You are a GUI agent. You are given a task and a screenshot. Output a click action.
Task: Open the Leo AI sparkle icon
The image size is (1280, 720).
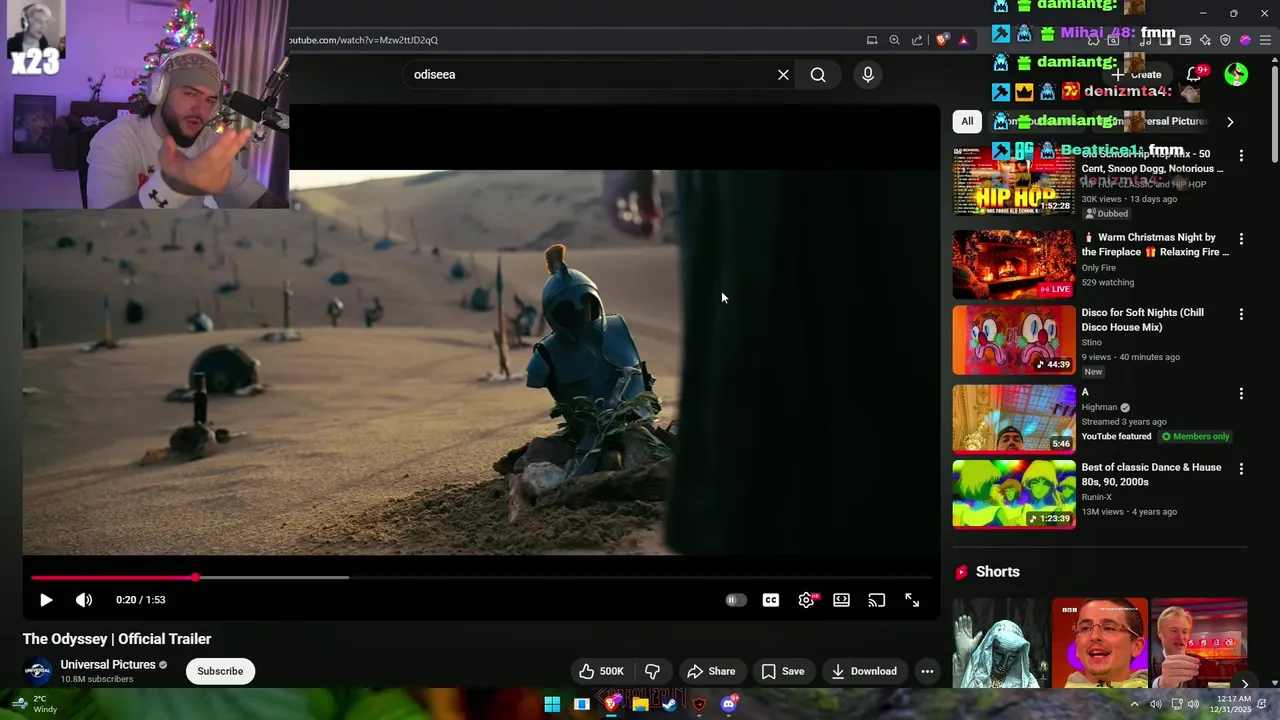pos(1205,40)
